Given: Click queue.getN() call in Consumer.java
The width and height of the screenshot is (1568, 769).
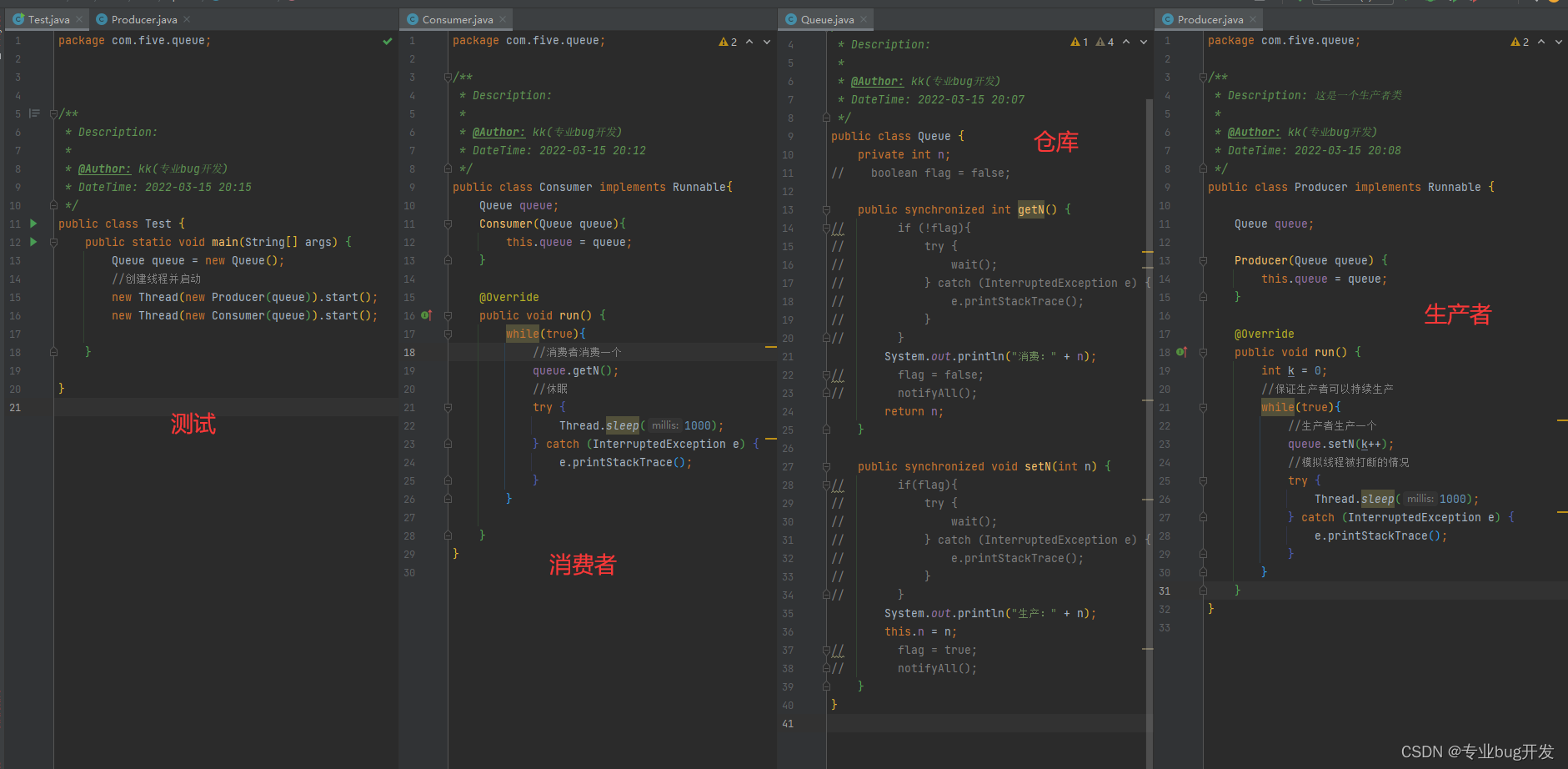Looking at the screenshot, I should [x=576, y=370].
